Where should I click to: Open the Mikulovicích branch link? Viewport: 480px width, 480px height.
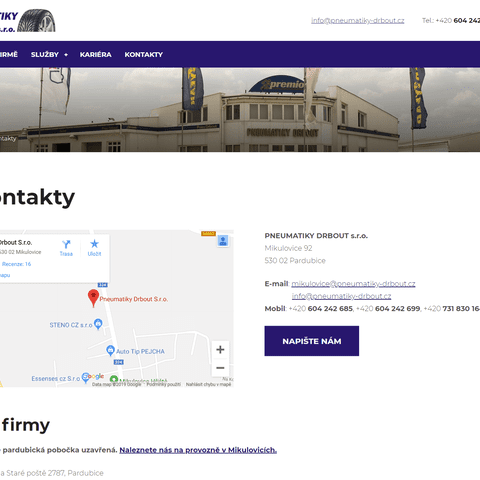click(198, 450)
